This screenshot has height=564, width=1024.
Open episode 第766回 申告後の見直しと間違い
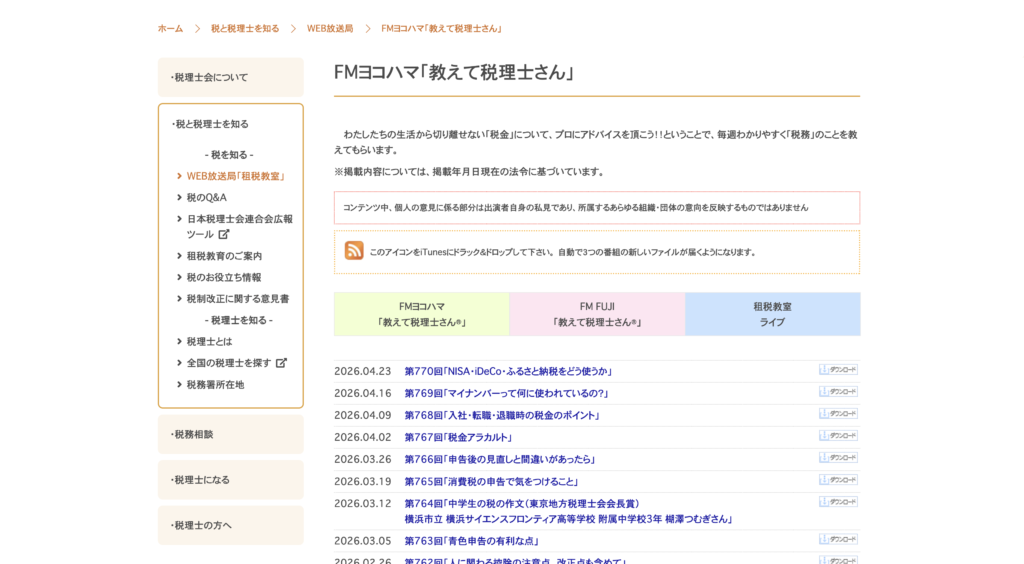click(x=500, y=460)
